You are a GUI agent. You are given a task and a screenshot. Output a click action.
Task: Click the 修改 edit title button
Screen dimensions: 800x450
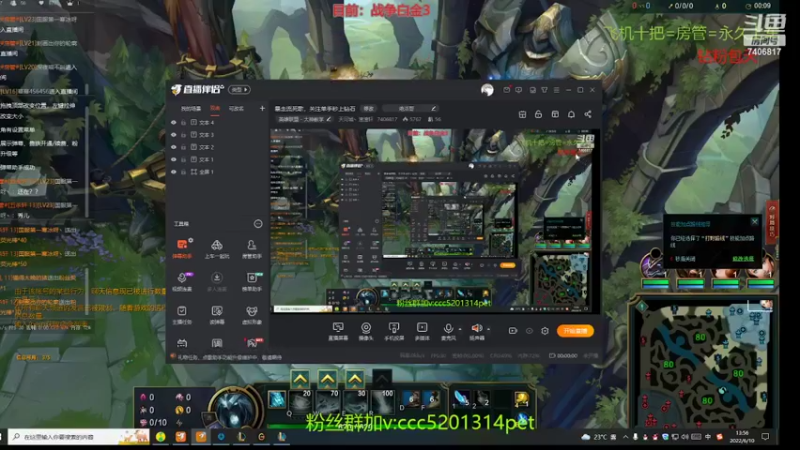(368, 109)
